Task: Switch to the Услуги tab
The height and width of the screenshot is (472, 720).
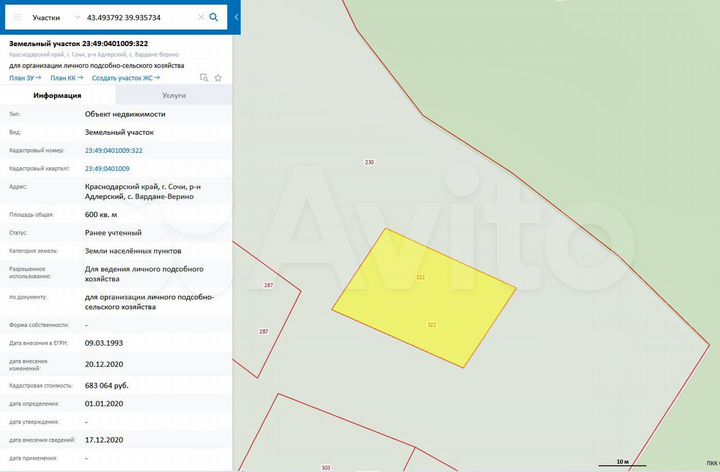Action: tap(173, 95)
